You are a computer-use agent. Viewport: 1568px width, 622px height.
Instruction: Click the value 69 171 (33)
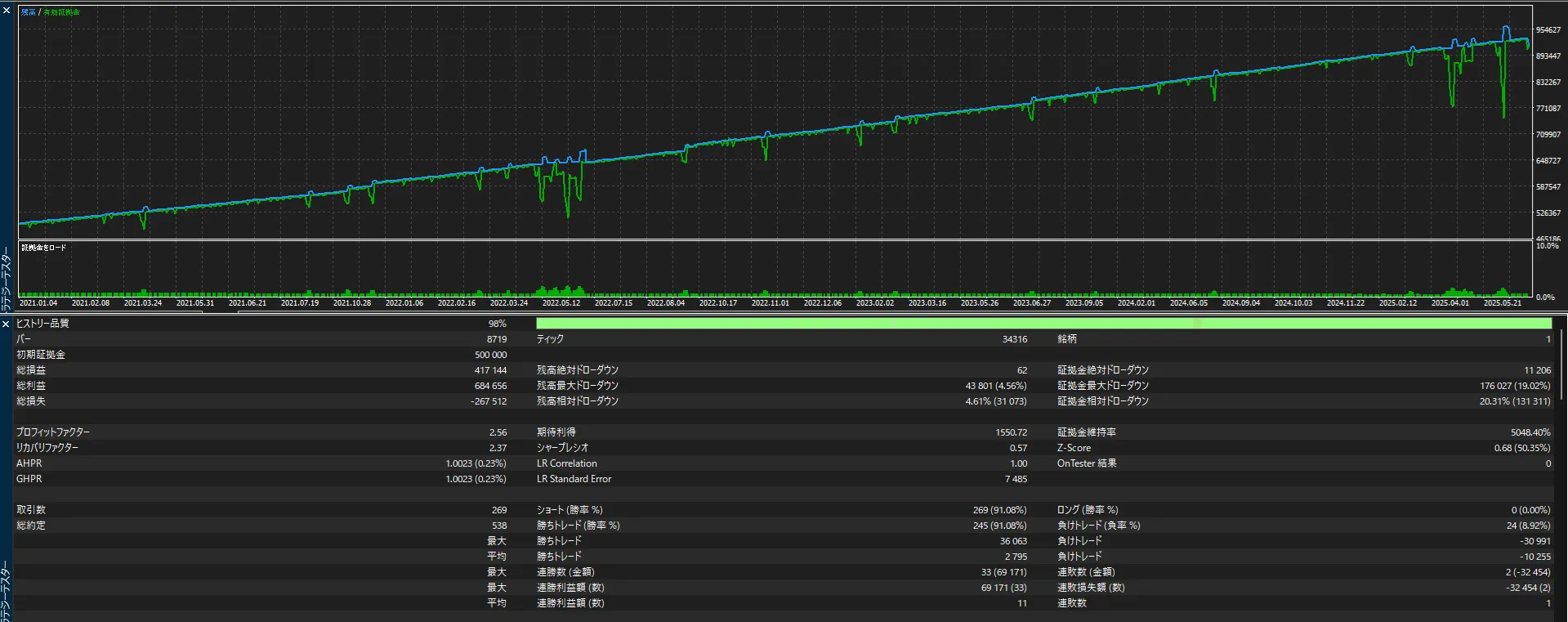pyautogui.click(x=1004, y=588)
